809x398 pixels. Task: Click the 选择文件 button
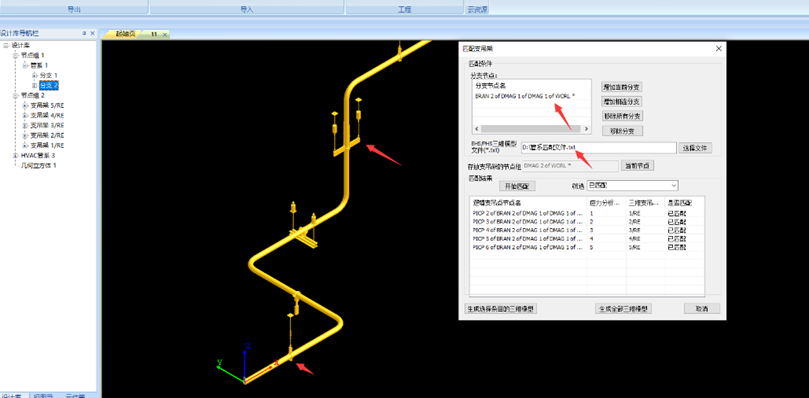coord(695,148)
